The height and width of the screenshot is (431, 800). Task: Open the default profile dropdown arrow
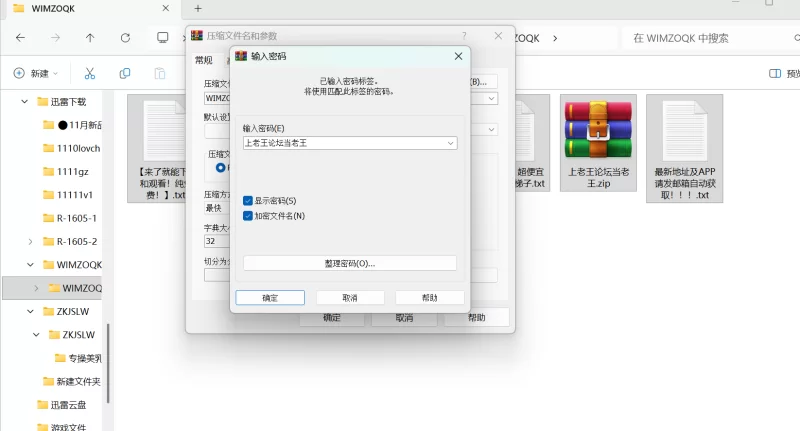[491, 130]
